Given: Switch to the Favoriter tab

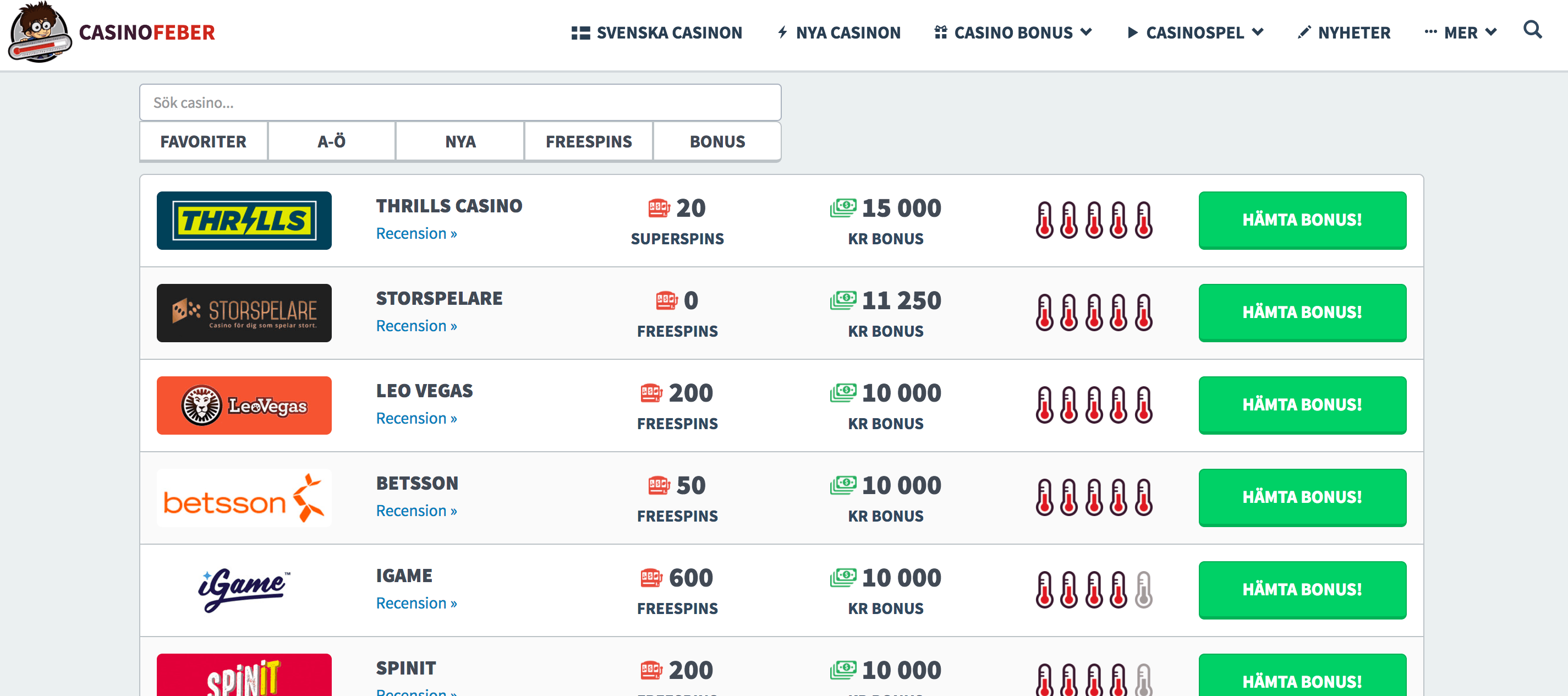Looking at the screenshot, I should (x=204, y=142).
